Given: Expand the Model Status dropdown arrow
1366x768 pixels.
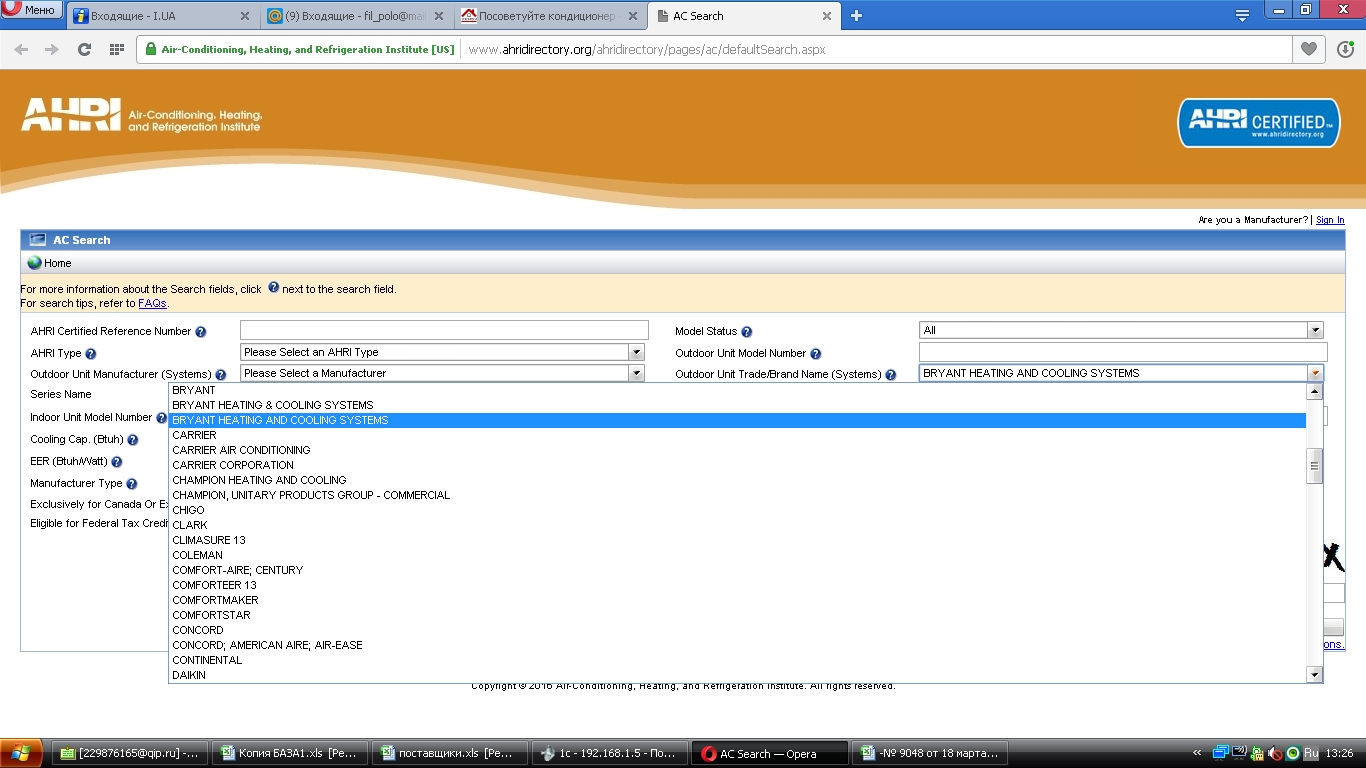Looking at the screenshot, I should tap(1315, 330).
